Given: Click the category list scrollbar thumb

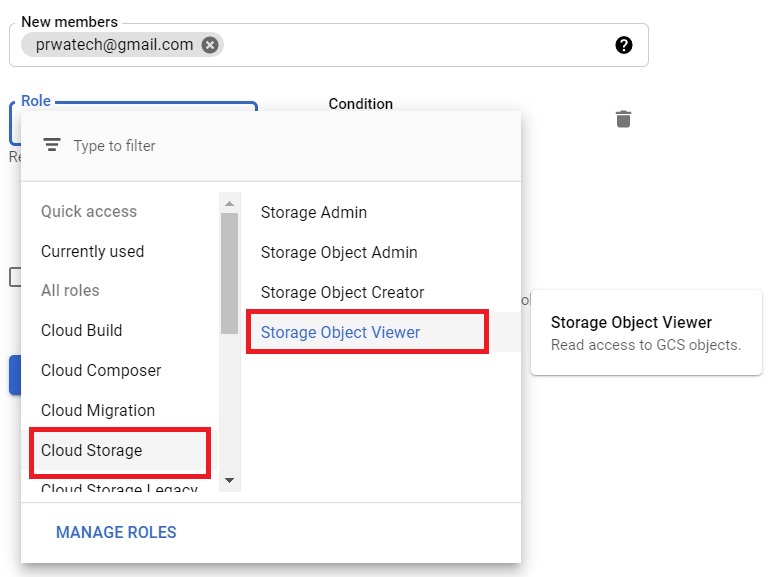Looking at the screenshot, I should (x=229, y=274).
